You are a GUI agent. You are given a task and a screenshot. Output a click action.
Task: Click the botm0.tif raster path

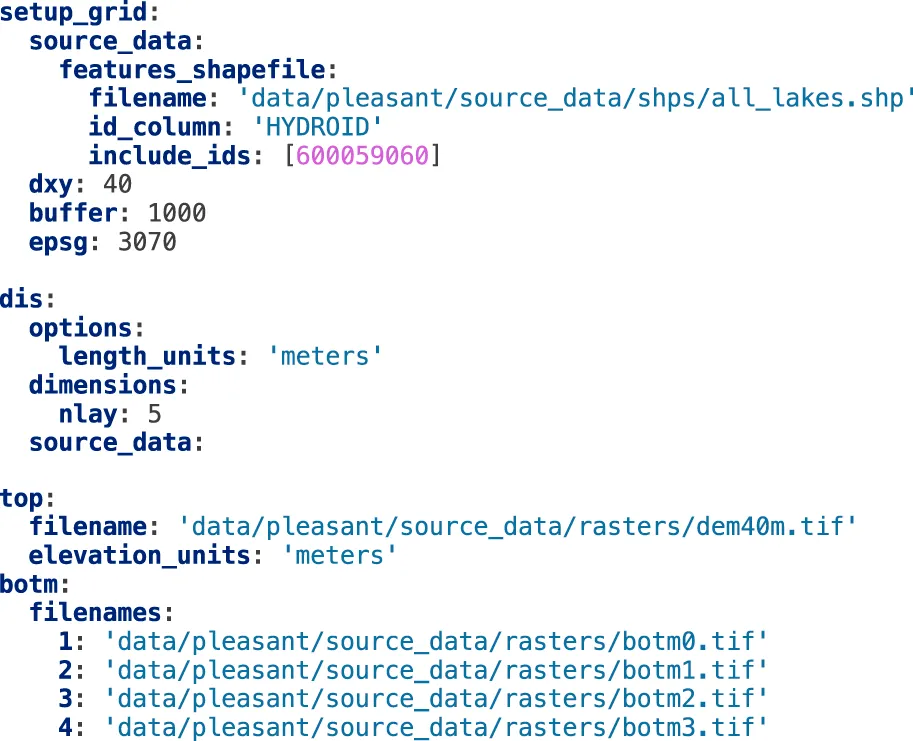(x=436, y=640)
